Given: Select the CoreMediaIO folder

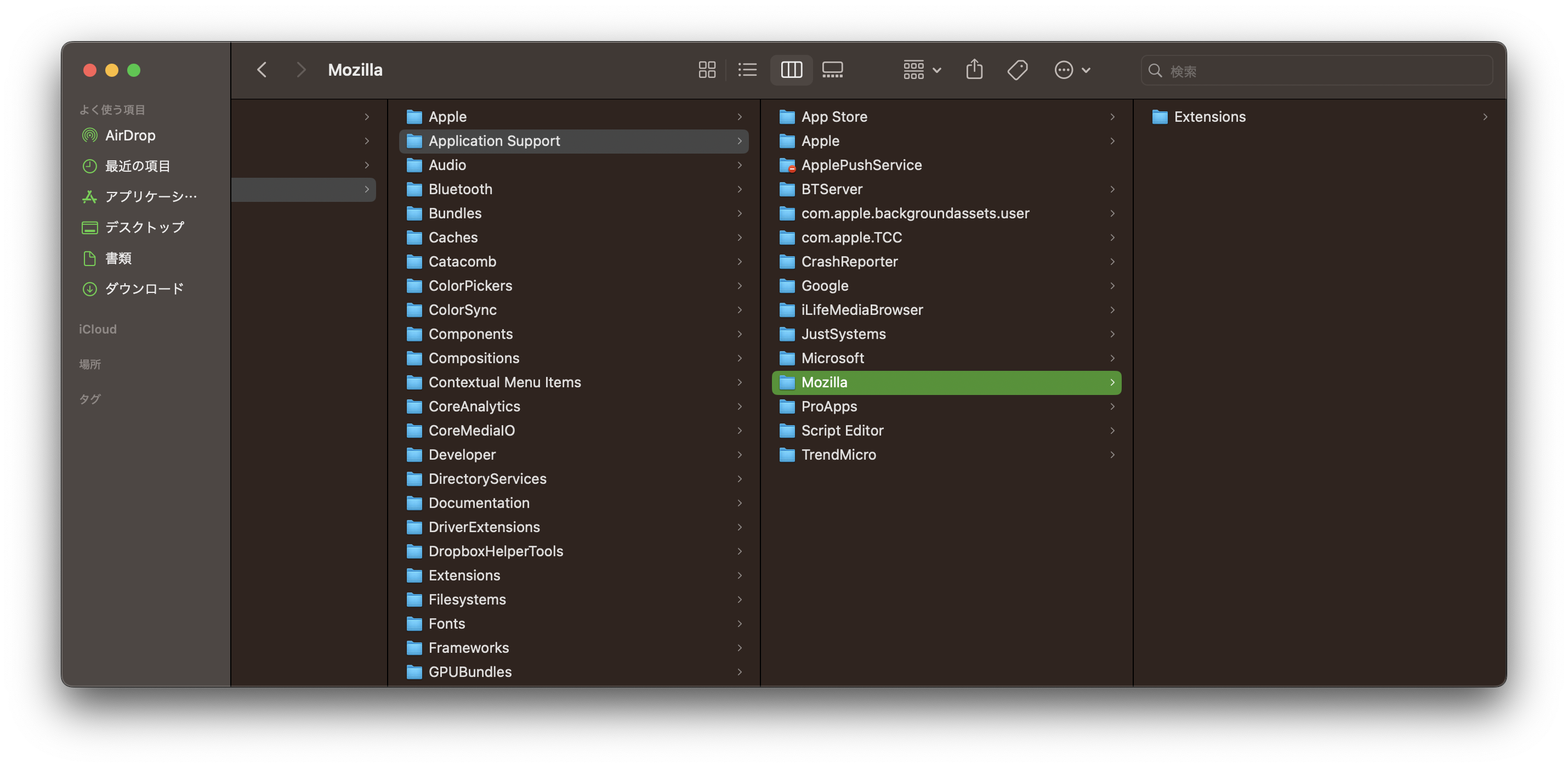Looking at the screenshot, I should pyautogui.click(x=573, y=431).
